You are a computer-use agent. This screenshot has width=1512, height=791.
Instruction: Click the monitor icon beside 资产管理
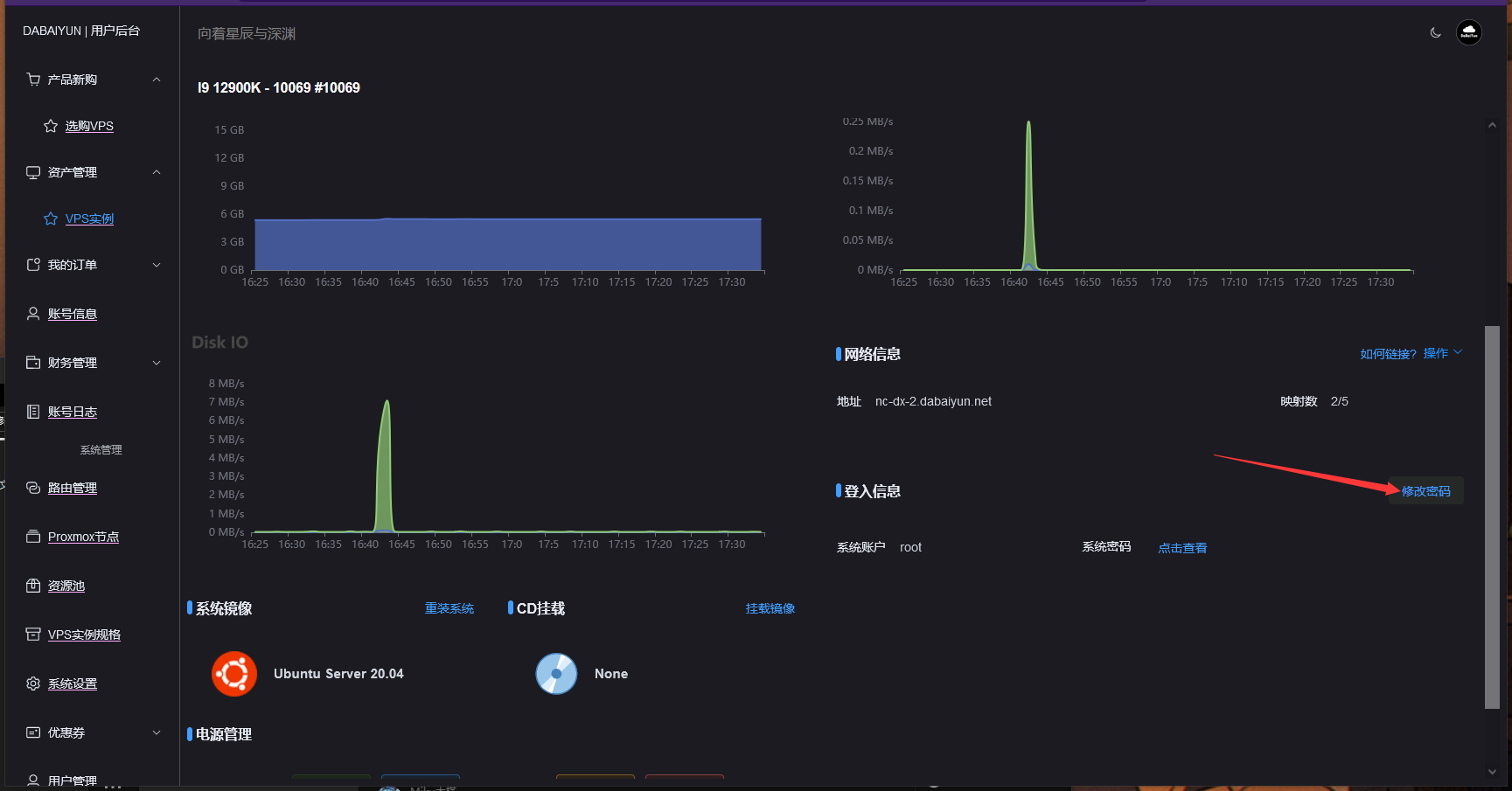[33, 172]
